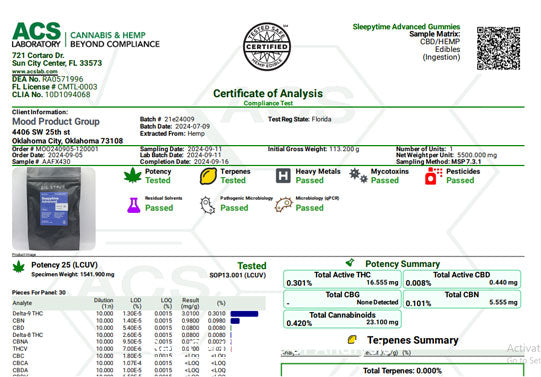Click CLIA number 10D1094068
This screenshot has height=377, width=541.
(x=68, y=95)
